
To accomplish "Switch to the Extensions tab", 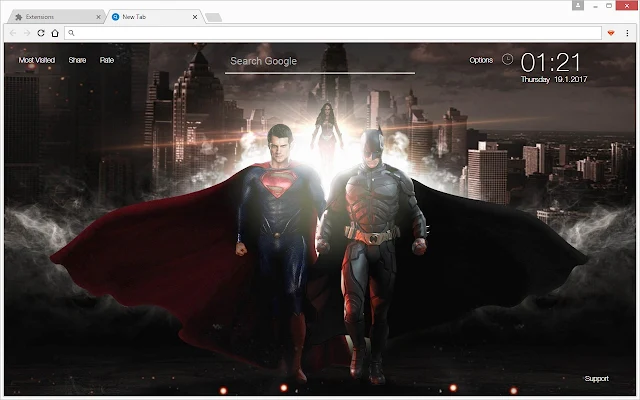I will (56, 17).
